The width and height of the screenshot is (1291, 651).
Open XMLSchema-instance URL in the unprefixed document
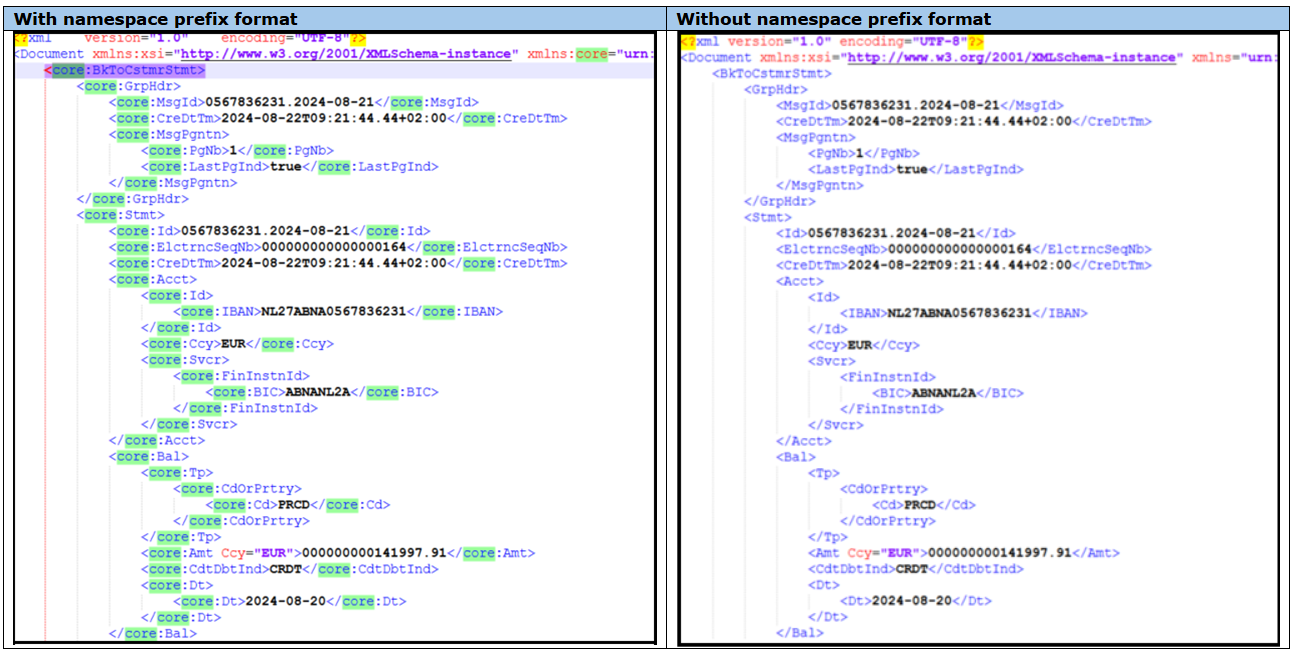tap(1011, 57)
